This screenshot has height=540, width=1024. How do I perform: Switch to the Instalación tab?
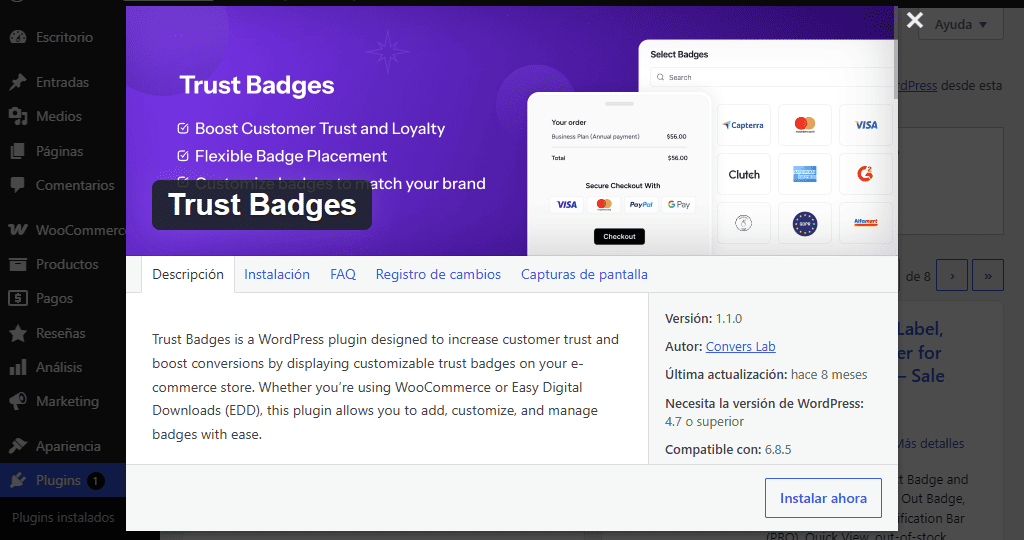pyautogui.click(x=277, y=274)
